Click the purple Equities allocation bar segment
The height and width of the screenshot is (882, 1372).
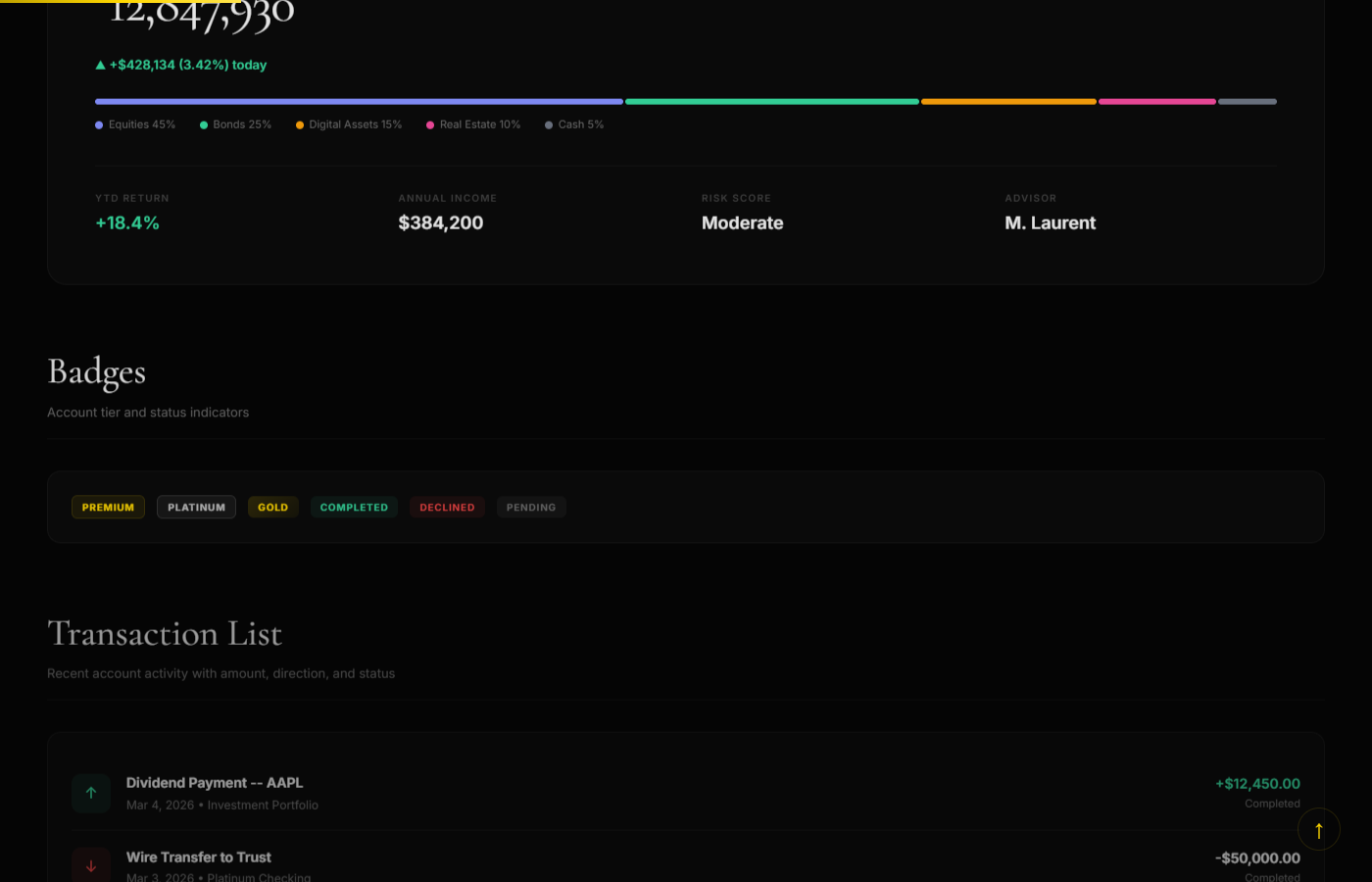point(359,102)
